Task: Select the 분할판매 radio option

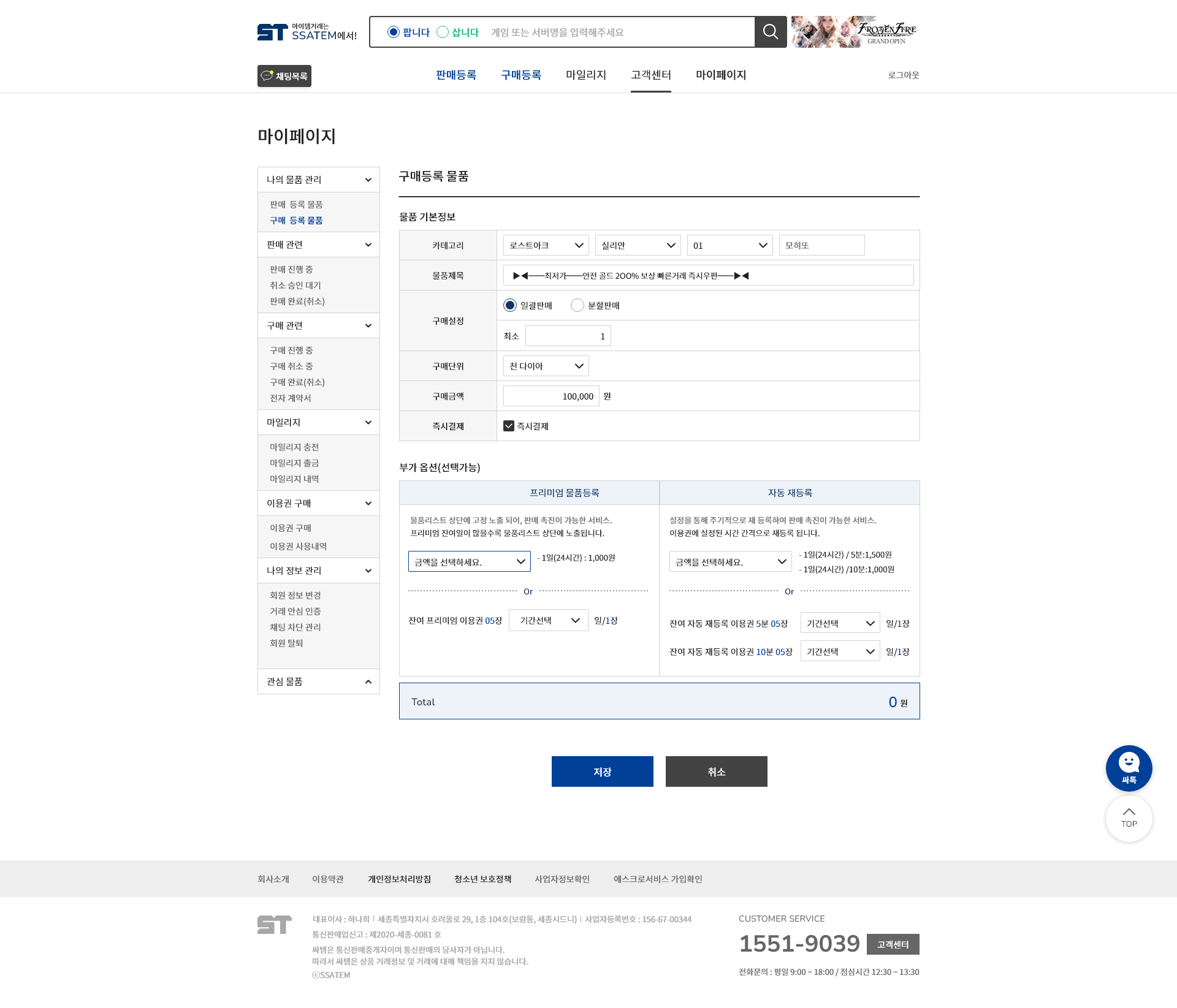Action: click(577, 305)
